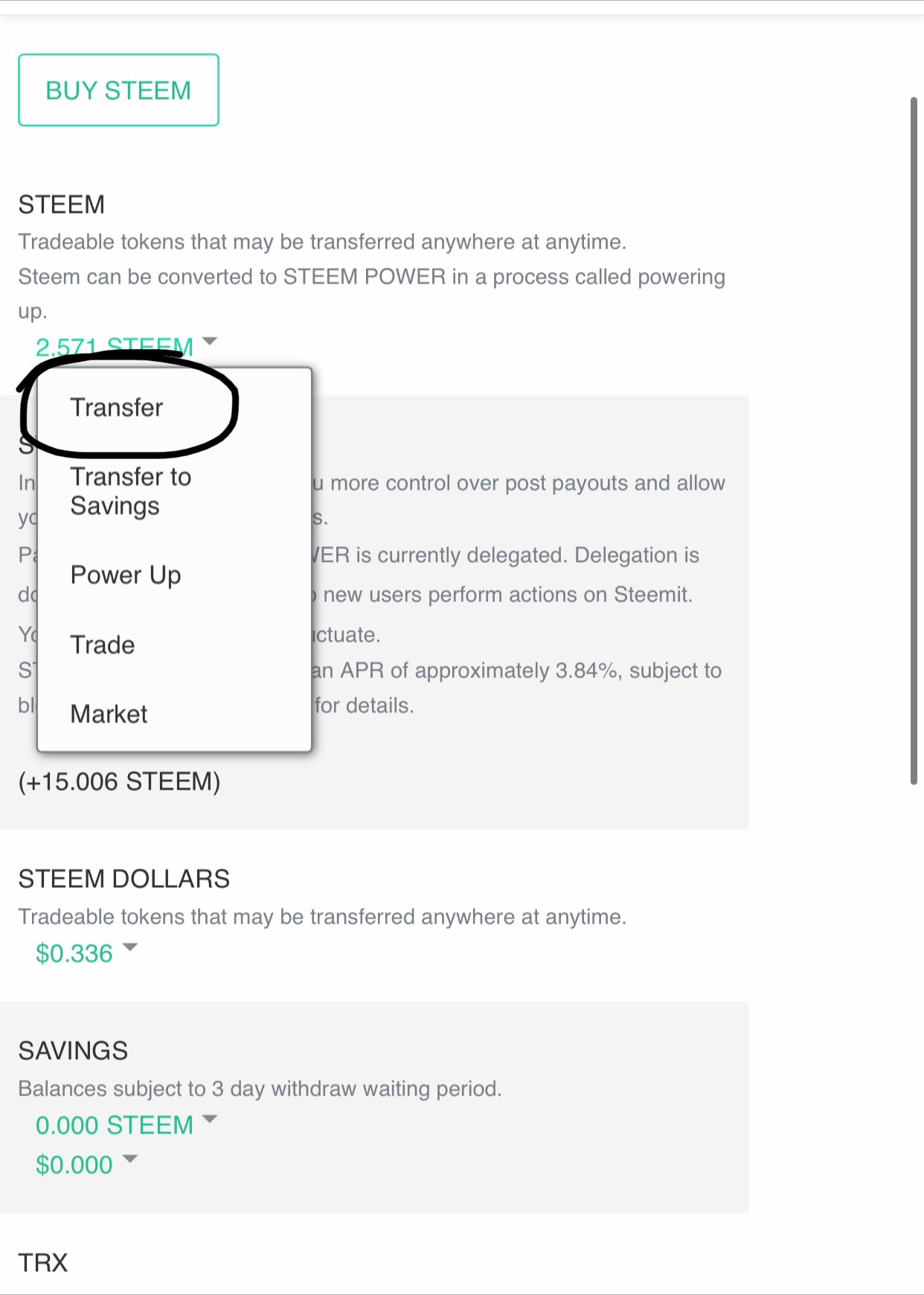This screenshot has height=1295, width=924.
Task: Select Power Up in the dropdown menu
Action: (x=126, y=575)
